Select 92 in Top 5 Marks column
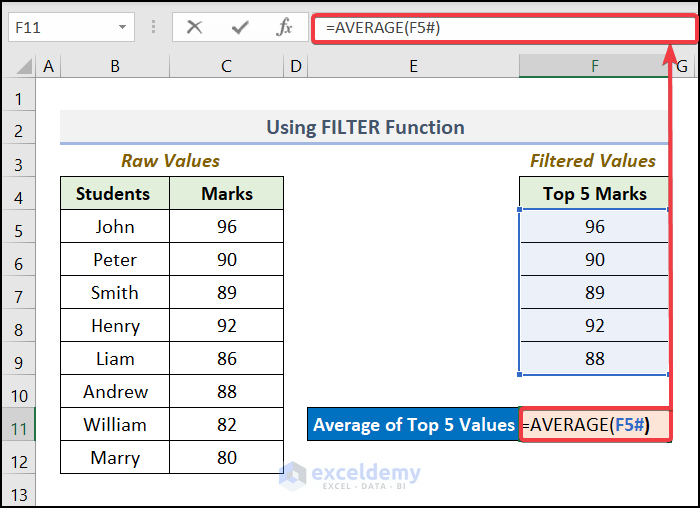 pyautogui.click(x=594, y=326)
